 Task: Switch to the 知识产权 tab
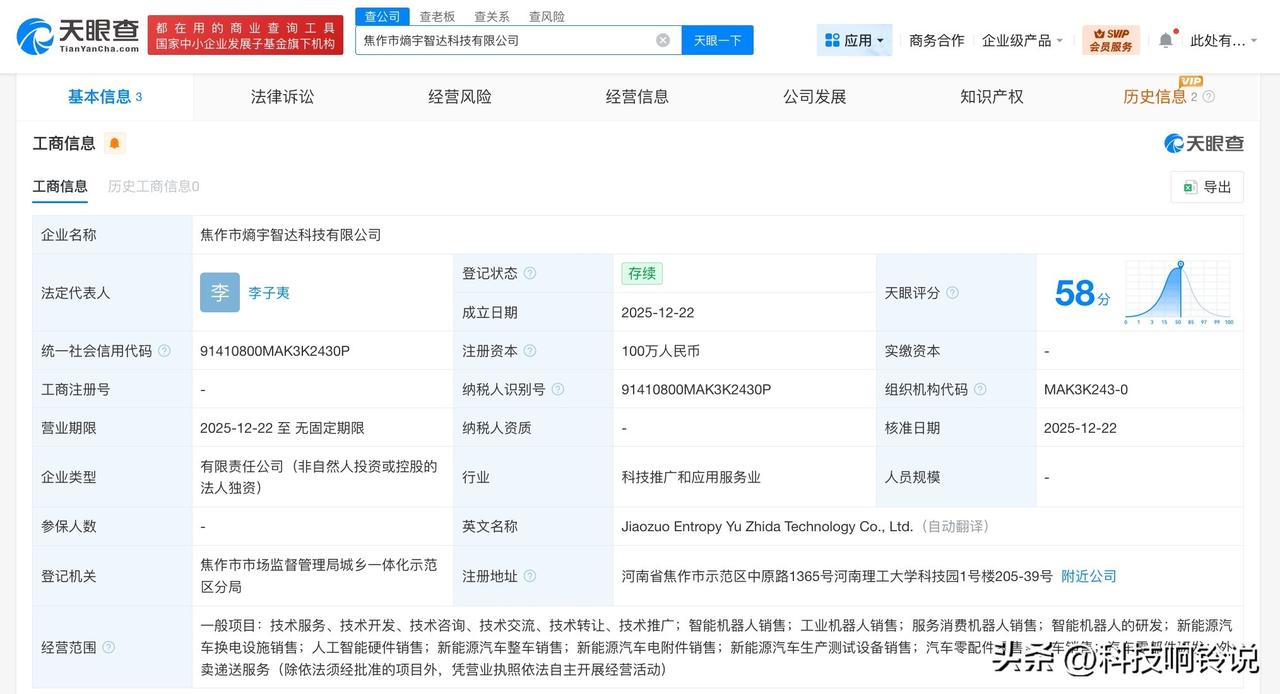click(x=991, y=96)
